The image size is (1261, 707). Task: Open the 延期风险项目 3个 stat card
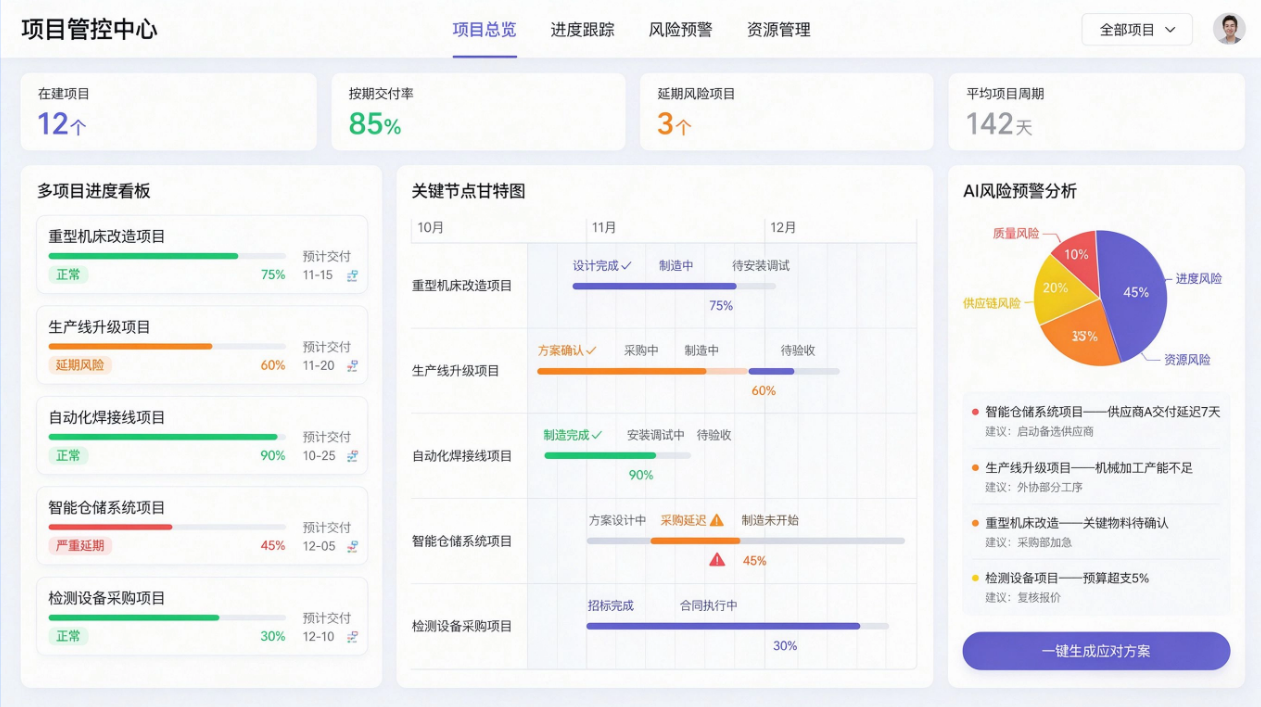tap(786, 112)
